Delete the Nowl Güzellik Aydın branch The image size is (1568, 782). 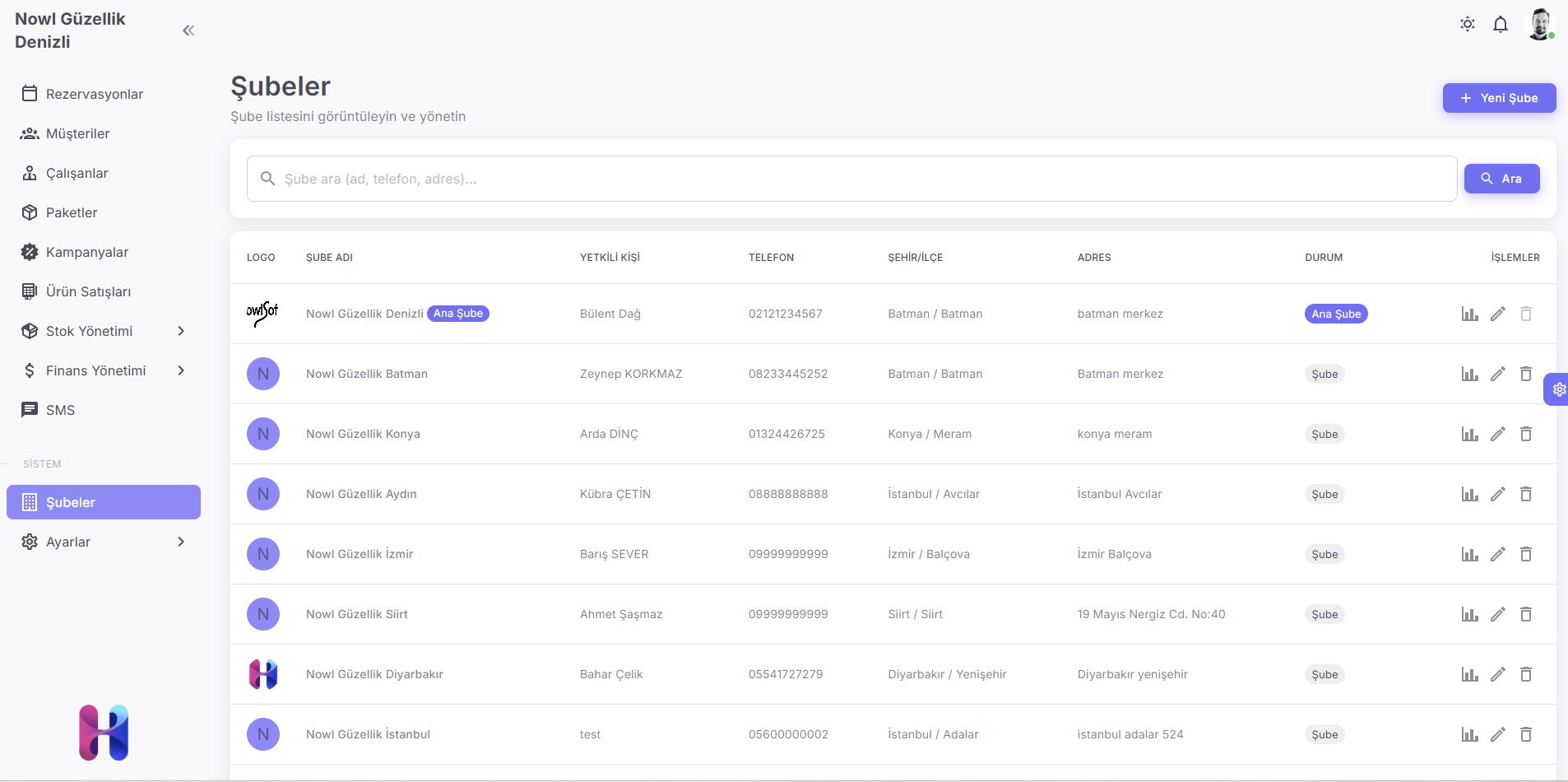tap(1525, 494)
